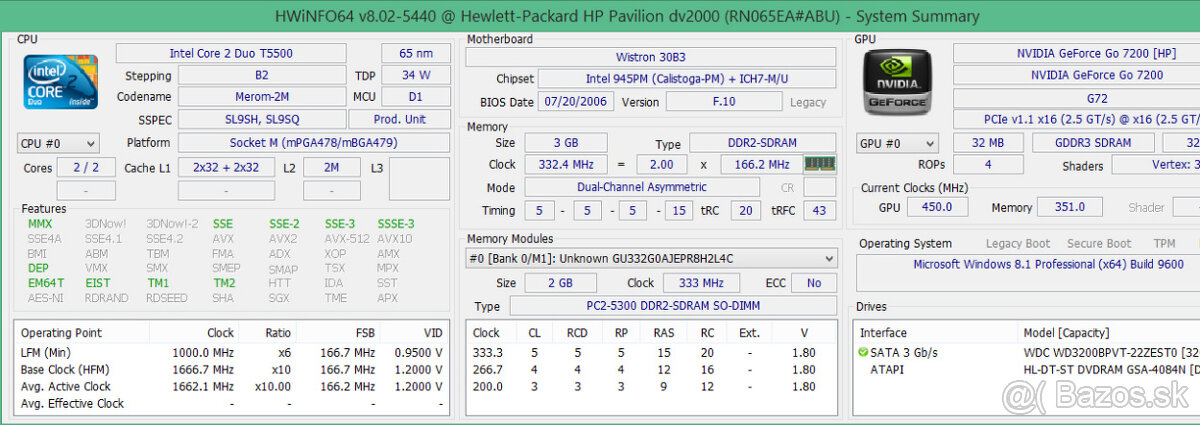1200x425 pixels.
Task: Click the TPM label
Action: point(1164,244)
